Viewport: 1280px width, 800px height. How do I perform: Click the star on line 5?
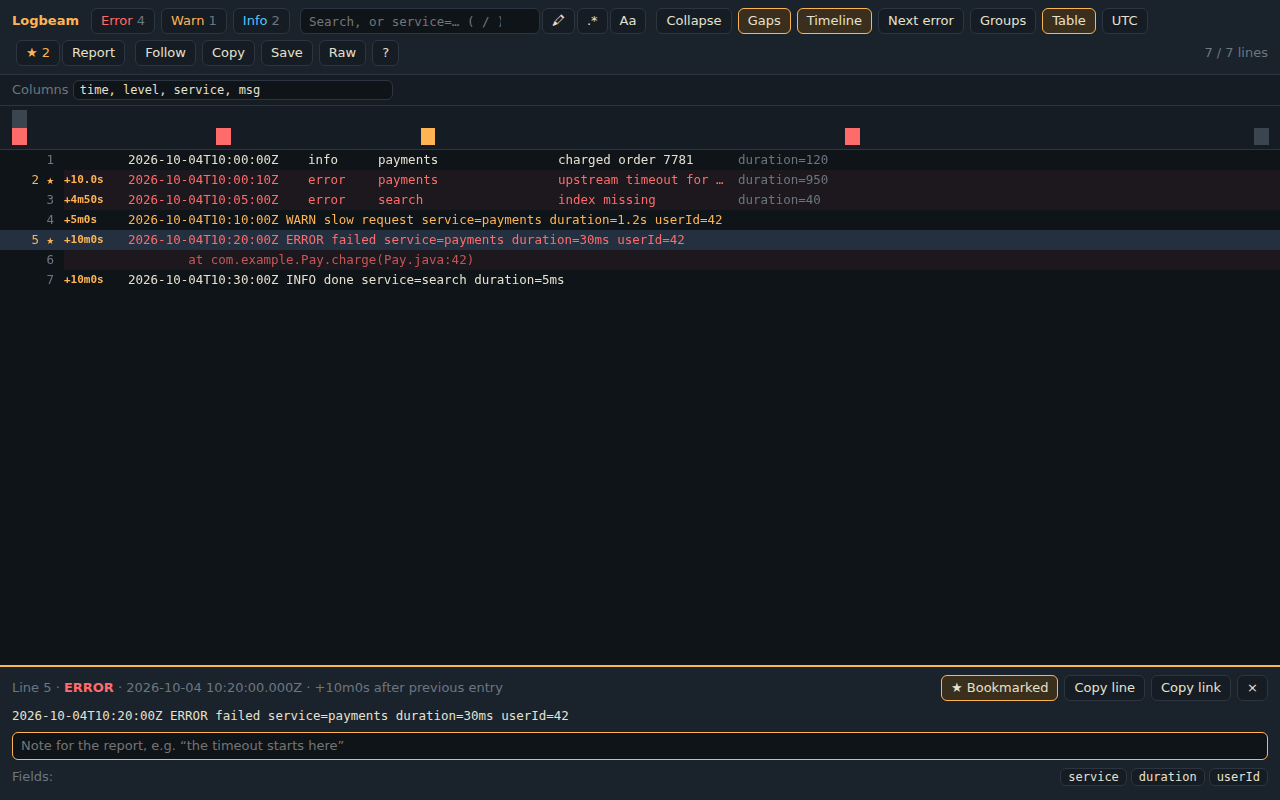coord(50,240)
